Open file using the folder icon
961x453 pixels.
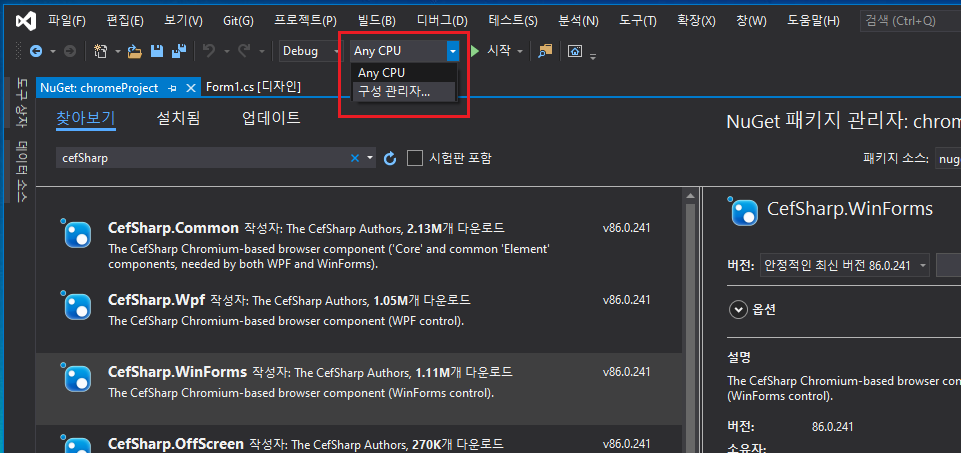135,51
